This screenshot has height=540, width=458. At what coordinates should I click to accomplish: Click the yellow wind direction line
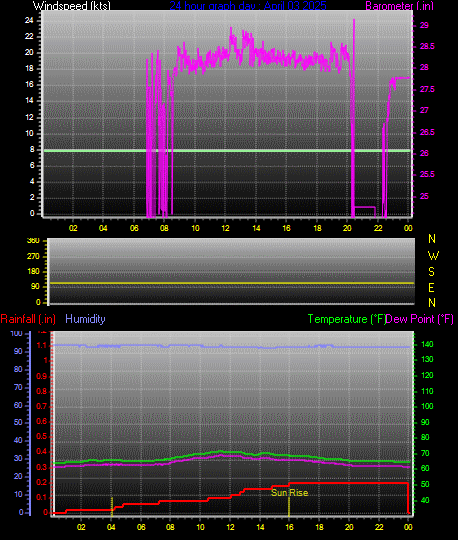coord(232,283)
